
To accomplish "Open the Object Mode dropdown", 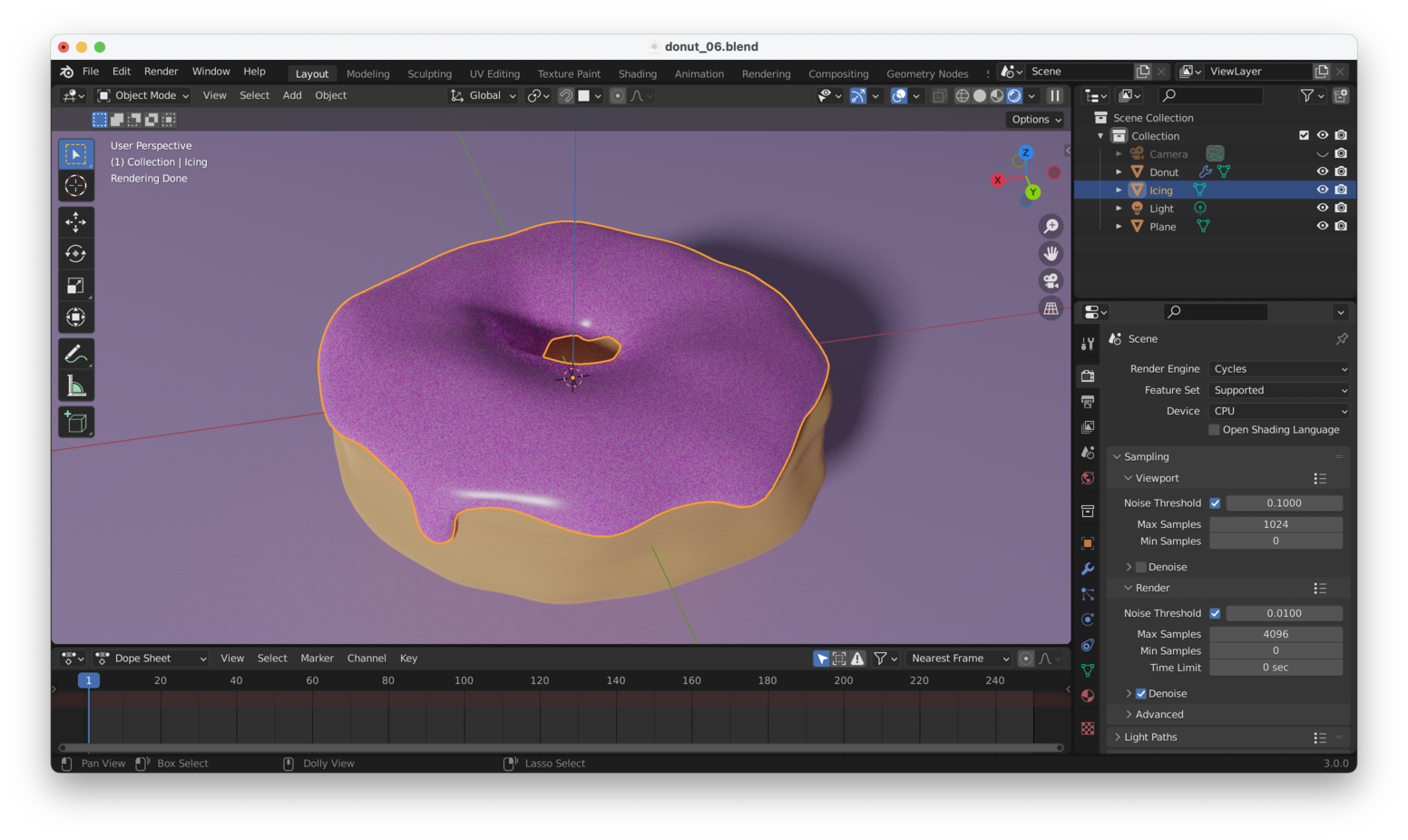I will [142, 95].
